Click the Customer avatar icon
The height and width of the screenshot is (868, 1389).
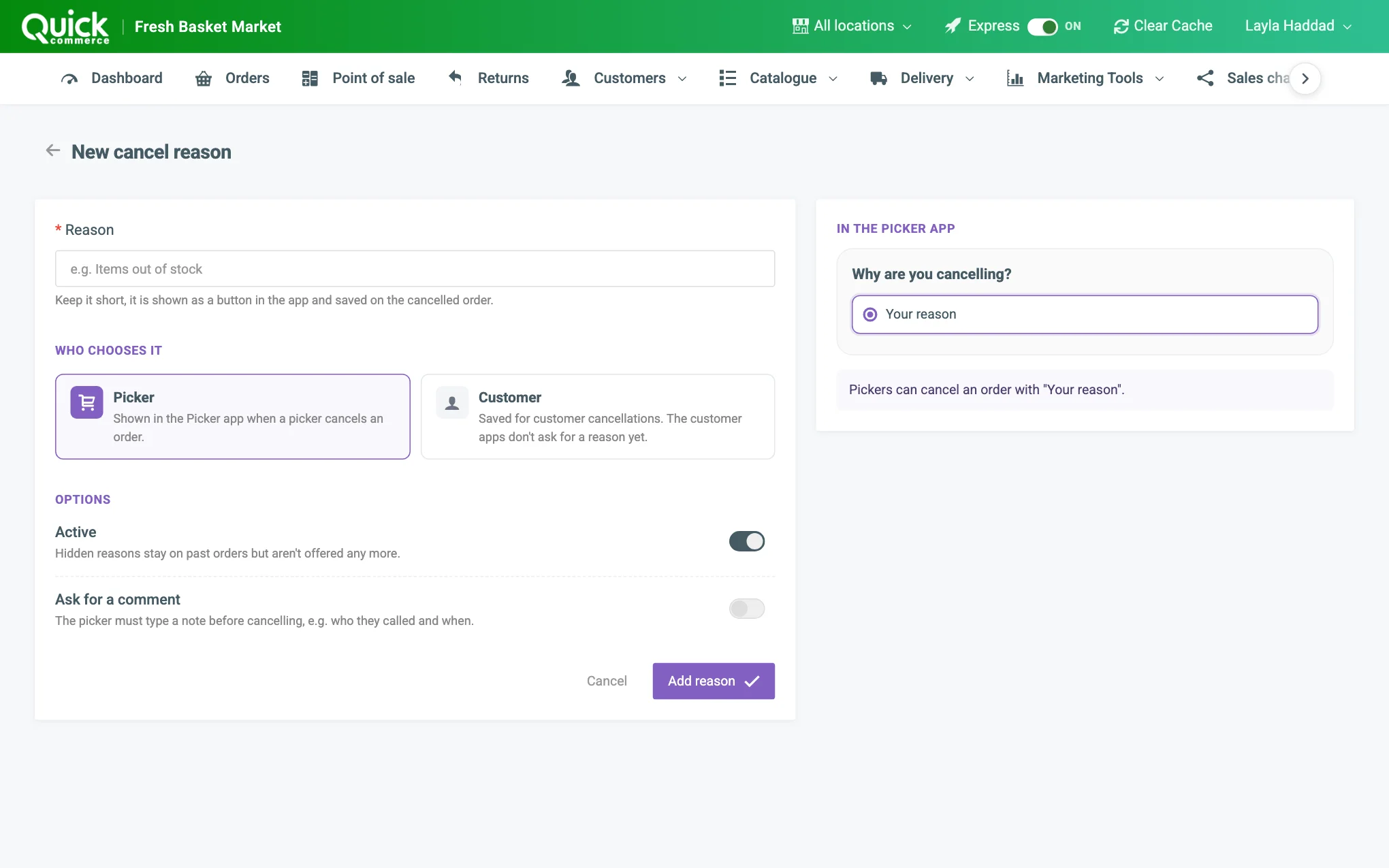(x=452, y=402)
